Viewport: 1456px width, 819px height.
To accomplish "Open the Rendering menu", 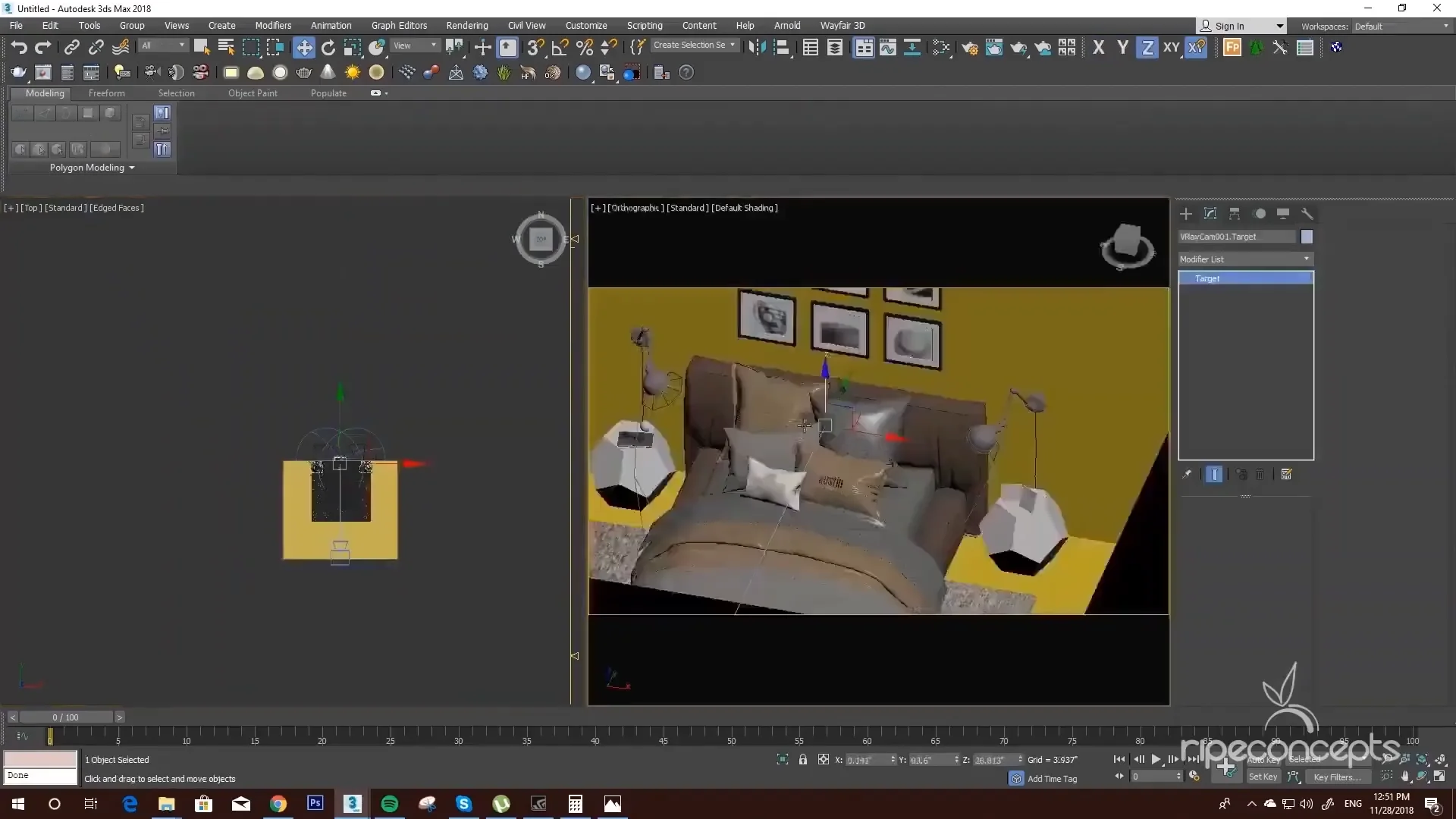I will pyautogui.click(x=466, y=25).
